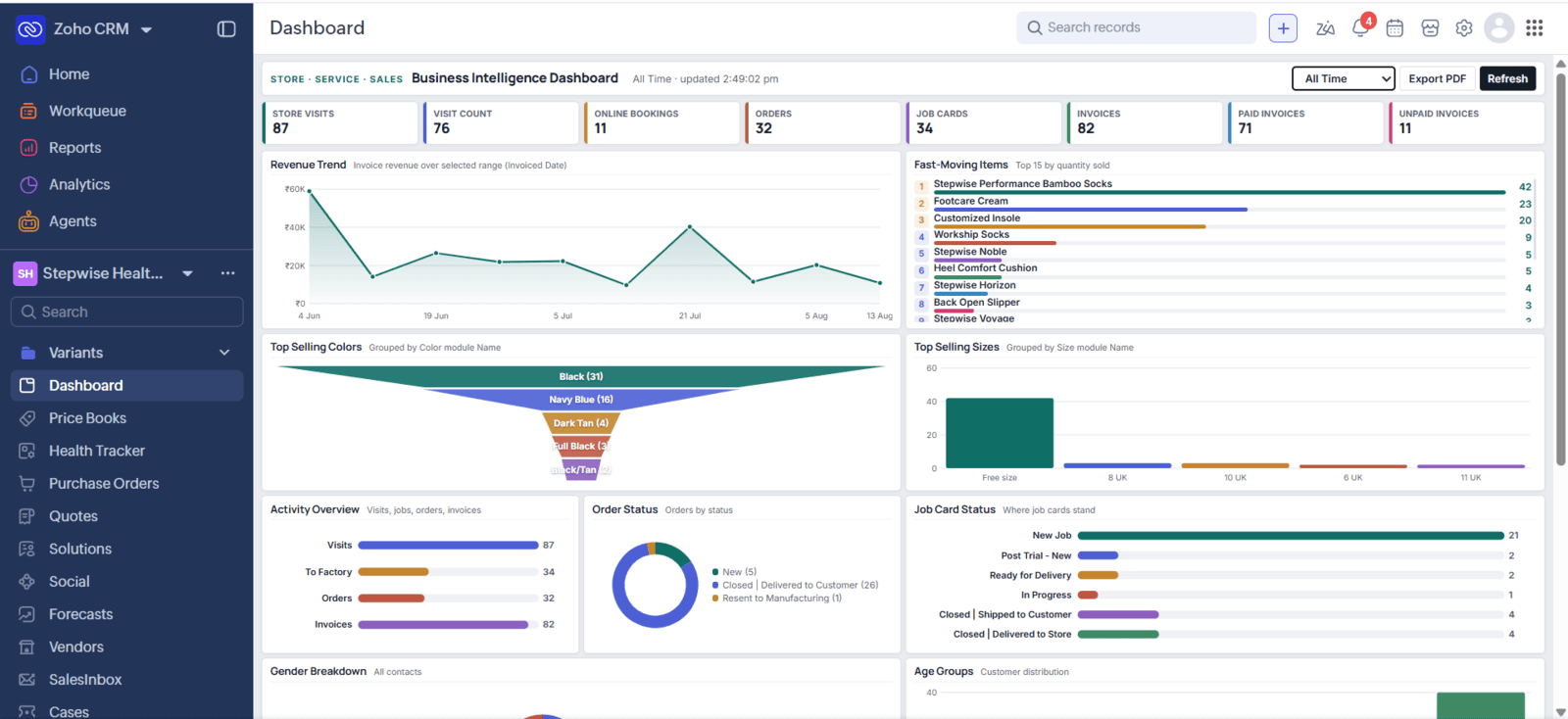Select Dashboard in the sidebar

tap(127, 386)
